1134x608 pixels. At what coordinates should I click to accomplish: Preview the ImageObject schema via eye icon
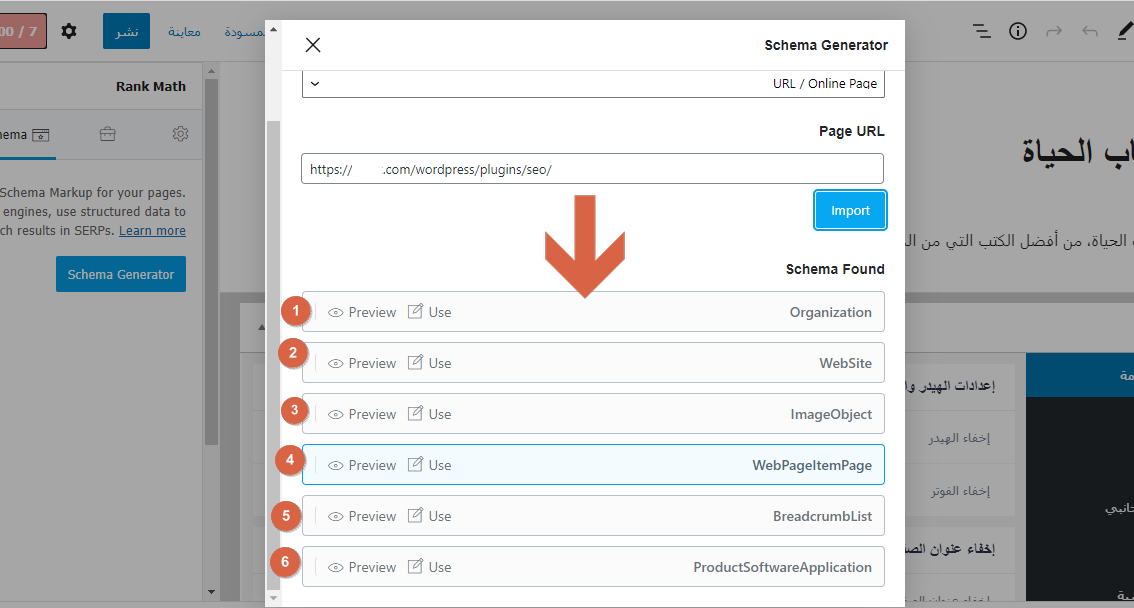(336, 414)
